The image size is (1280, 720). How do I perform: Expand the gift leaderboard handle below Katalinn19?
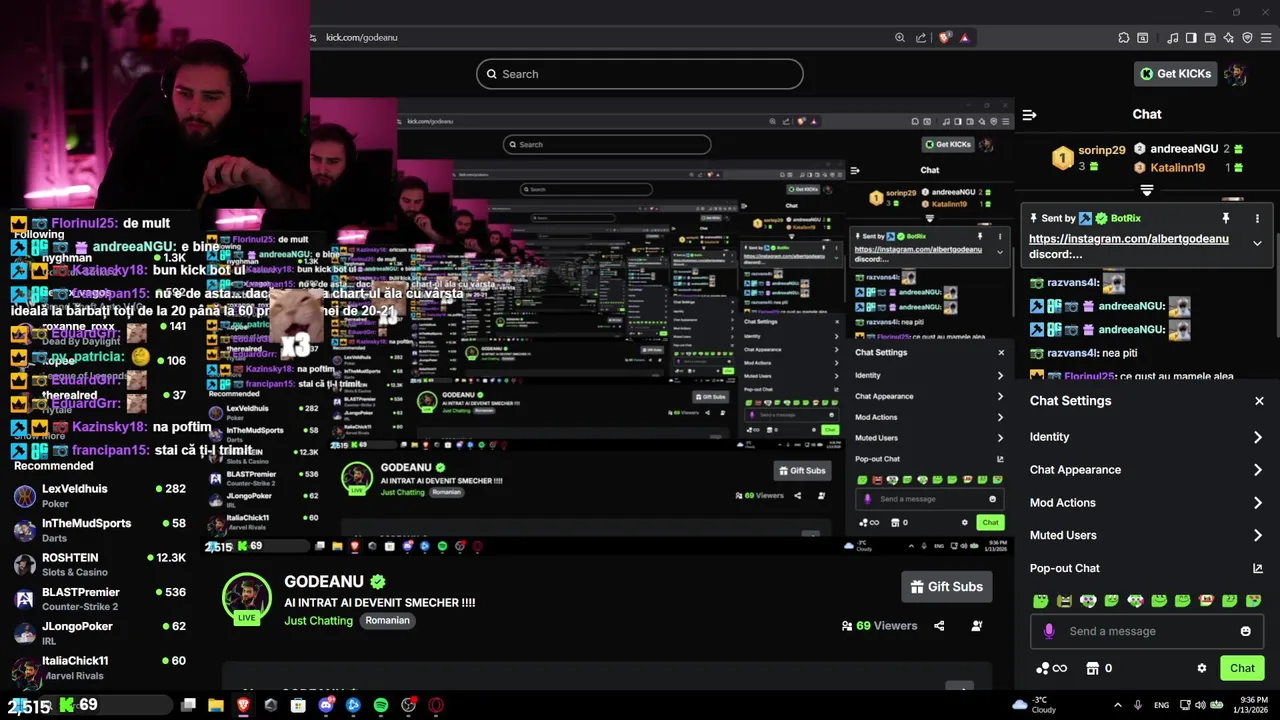1147,190
